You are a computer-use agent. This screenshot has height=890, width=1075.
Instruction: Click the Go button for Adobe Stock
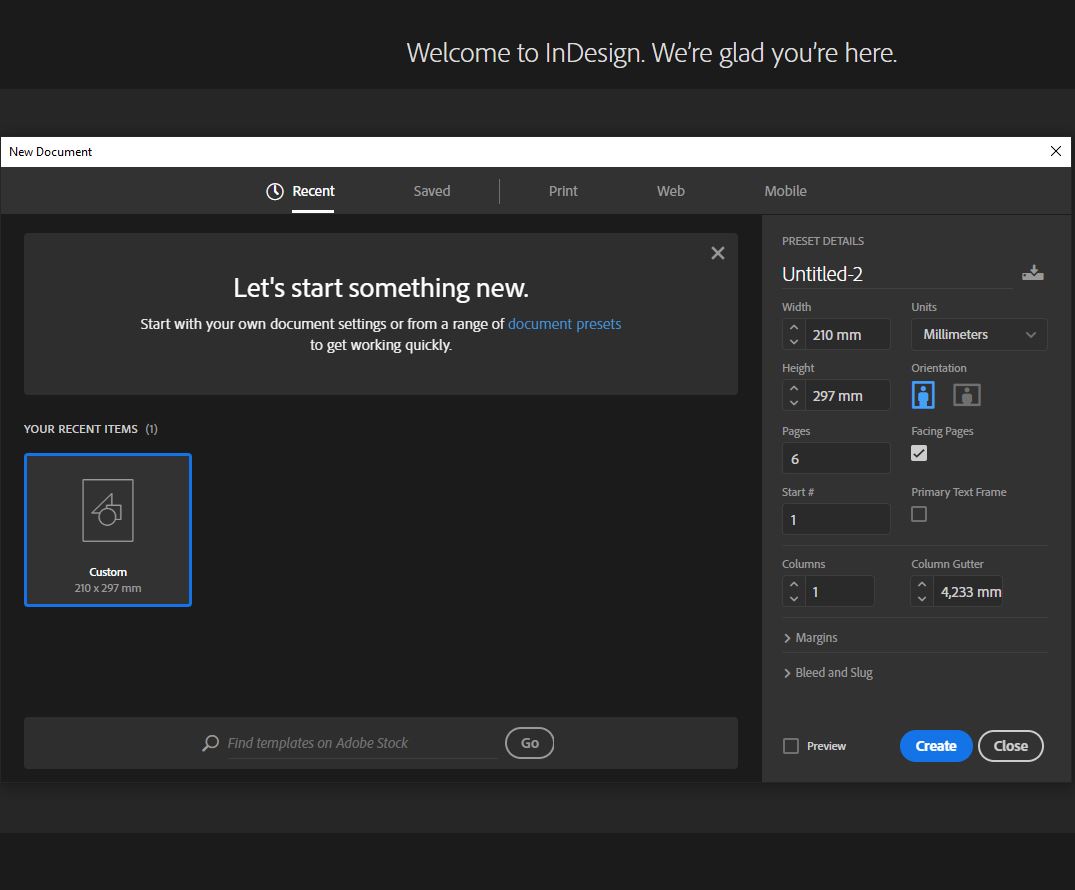click(529, 743)
